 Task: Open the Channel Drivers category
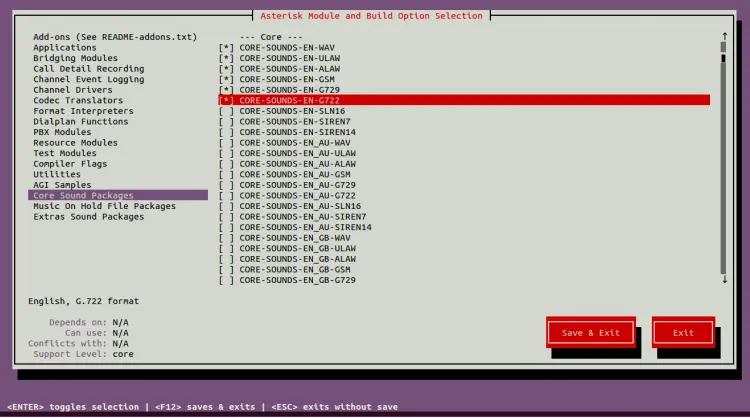[x=73, y=89]
